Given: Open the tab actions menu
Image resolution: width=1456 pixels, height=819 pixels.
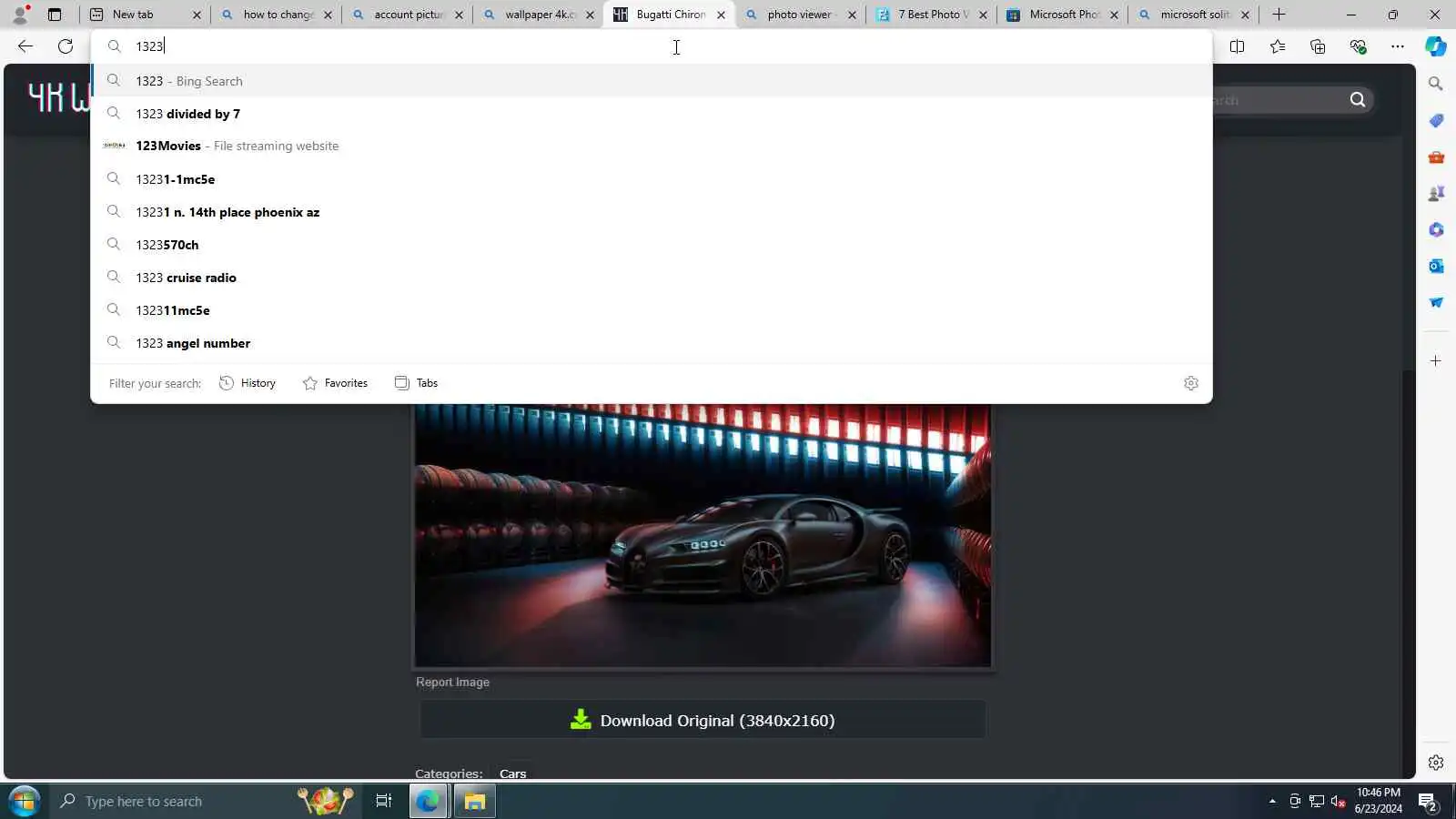Looking at the screenshot, I should tap(55, 15).
